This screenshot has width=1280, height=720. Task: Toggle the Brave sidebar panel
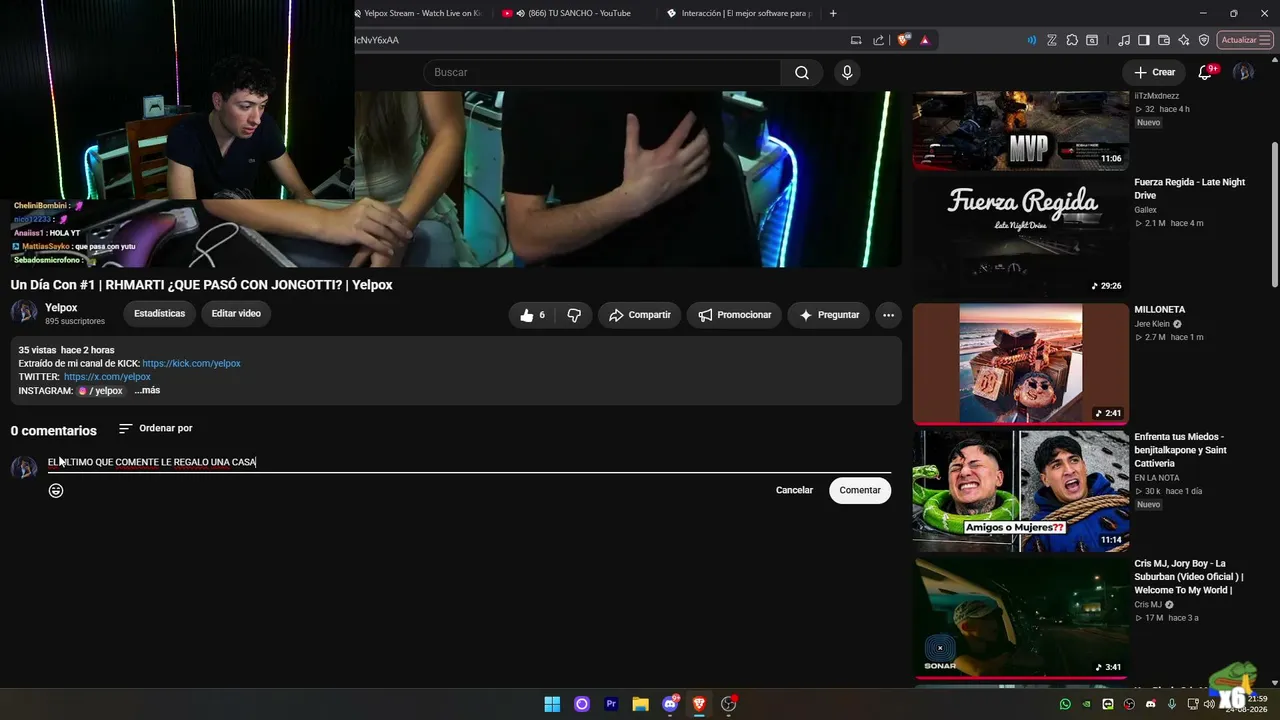point(1144,40)
